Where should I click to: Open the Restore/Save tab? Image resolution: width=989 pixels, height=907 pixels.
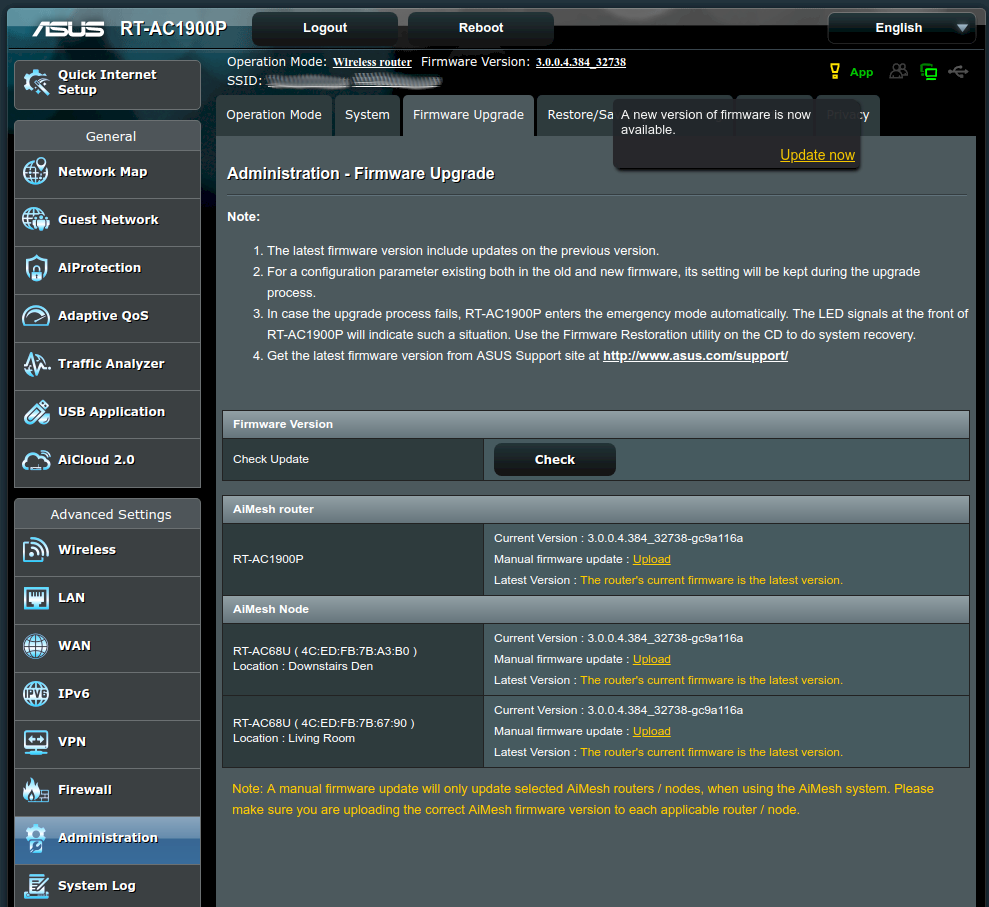click(575, 115)
